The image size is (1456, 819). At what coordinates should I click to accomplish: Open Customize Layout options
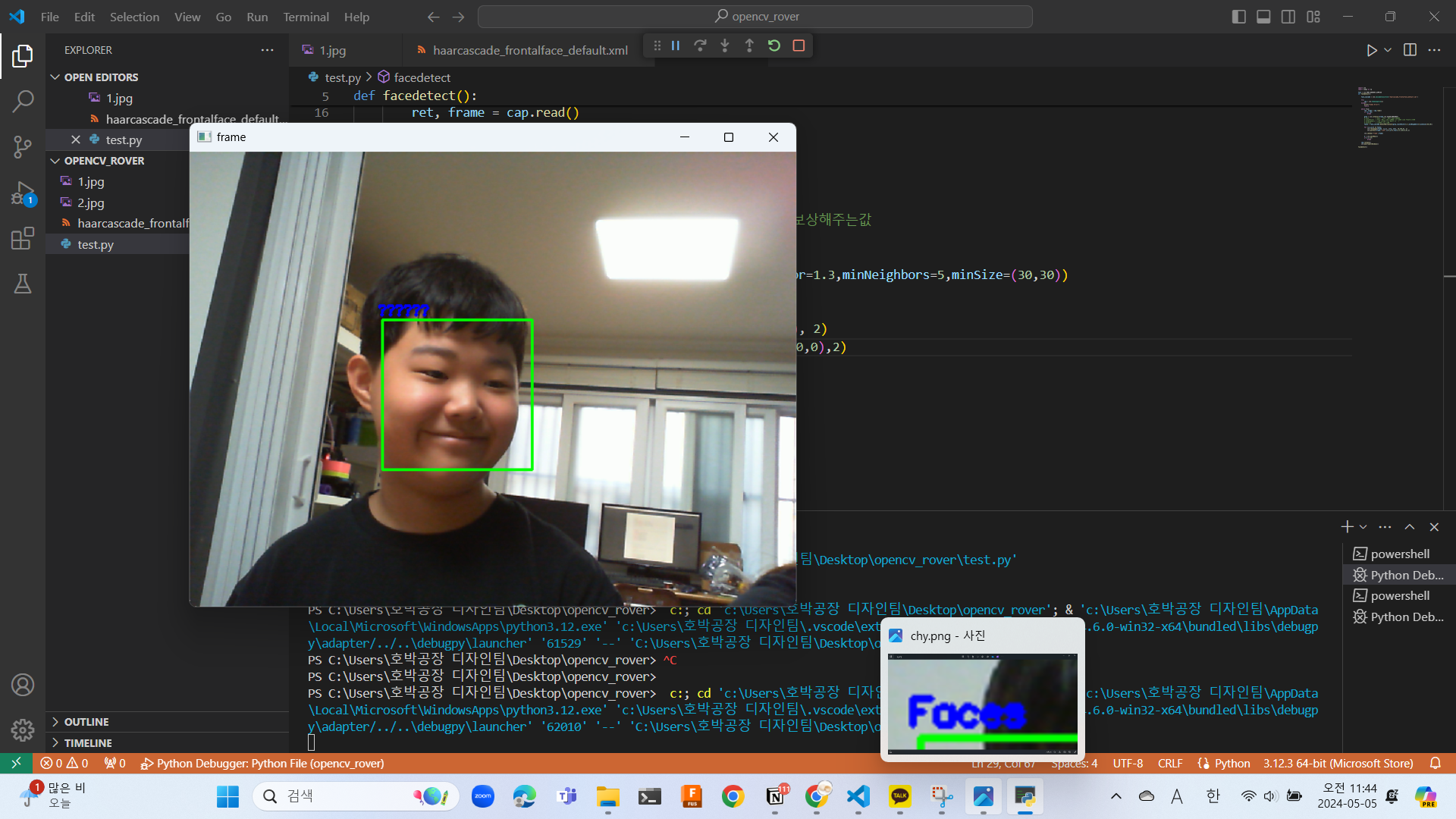click(1313, 17)
